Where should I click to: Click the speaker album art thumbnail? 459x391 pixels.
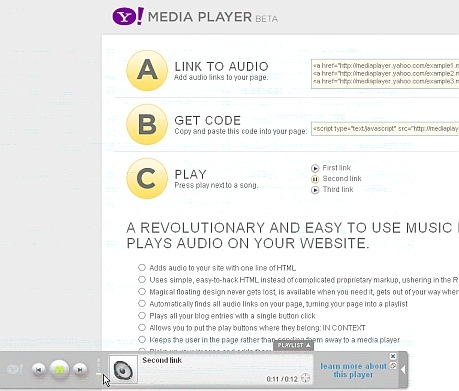coord(123,369)
